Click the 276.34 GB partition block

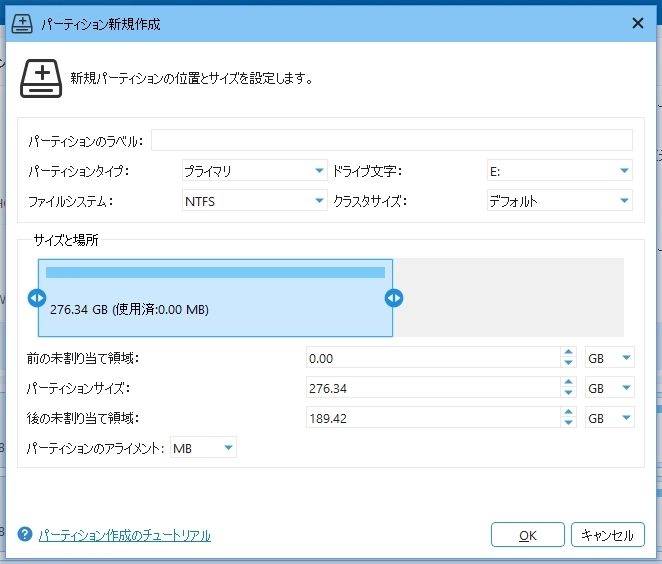(x=215, y=298)
